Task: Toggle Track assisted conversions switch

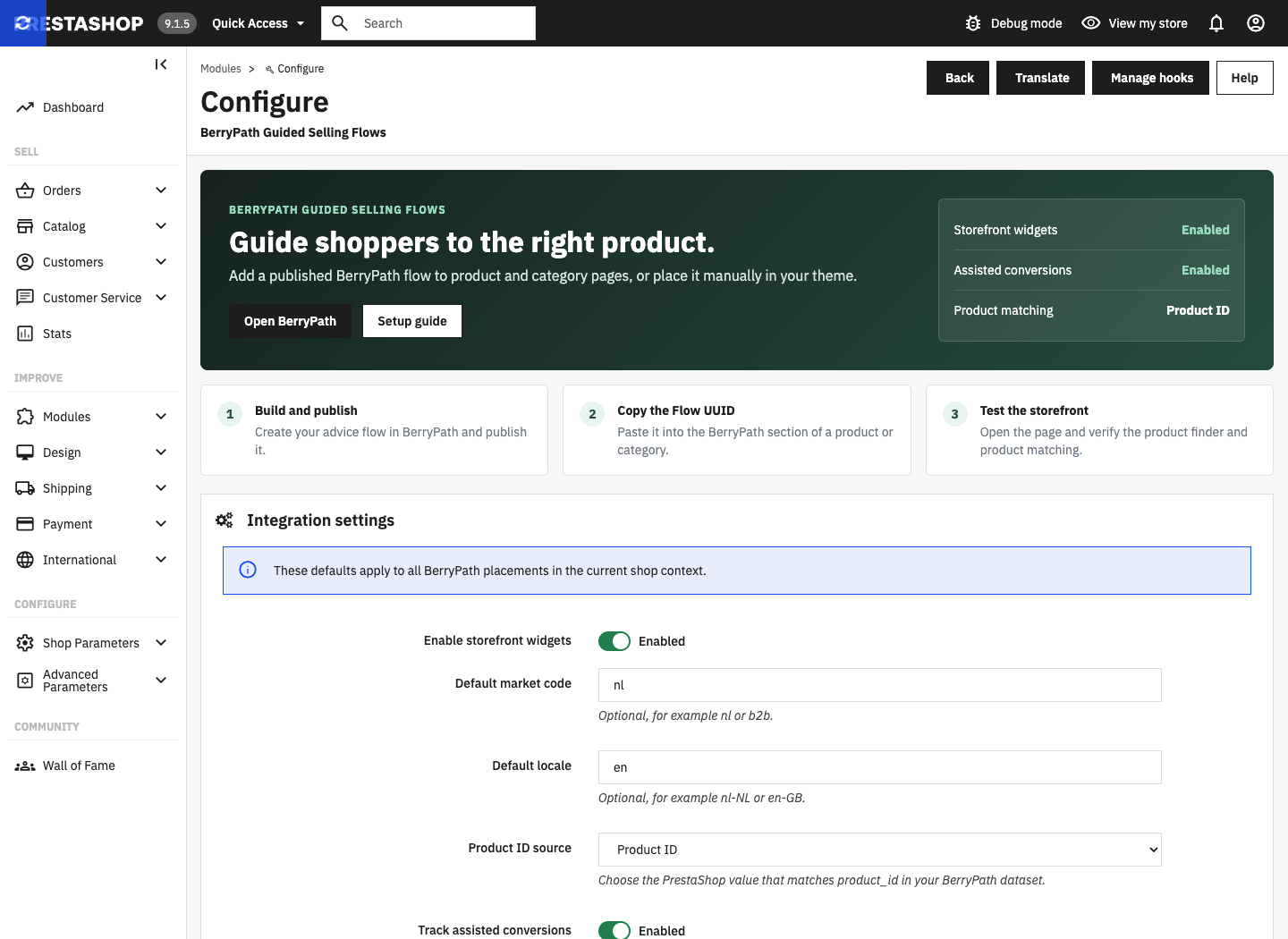Action: 614,930
